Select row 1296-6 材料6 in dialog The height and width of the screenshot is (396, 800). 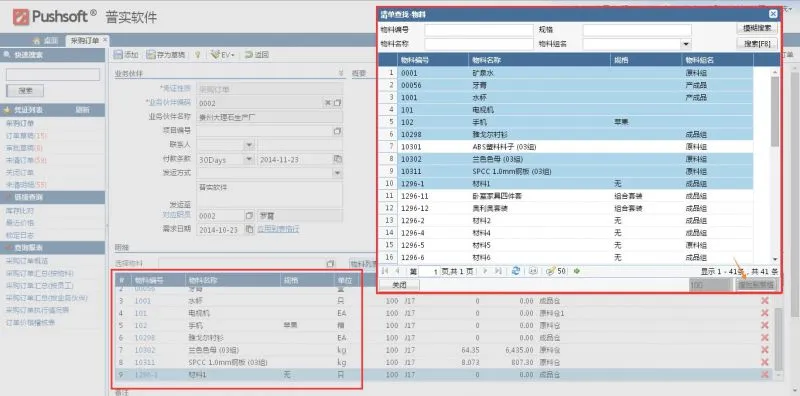[566, 257]
